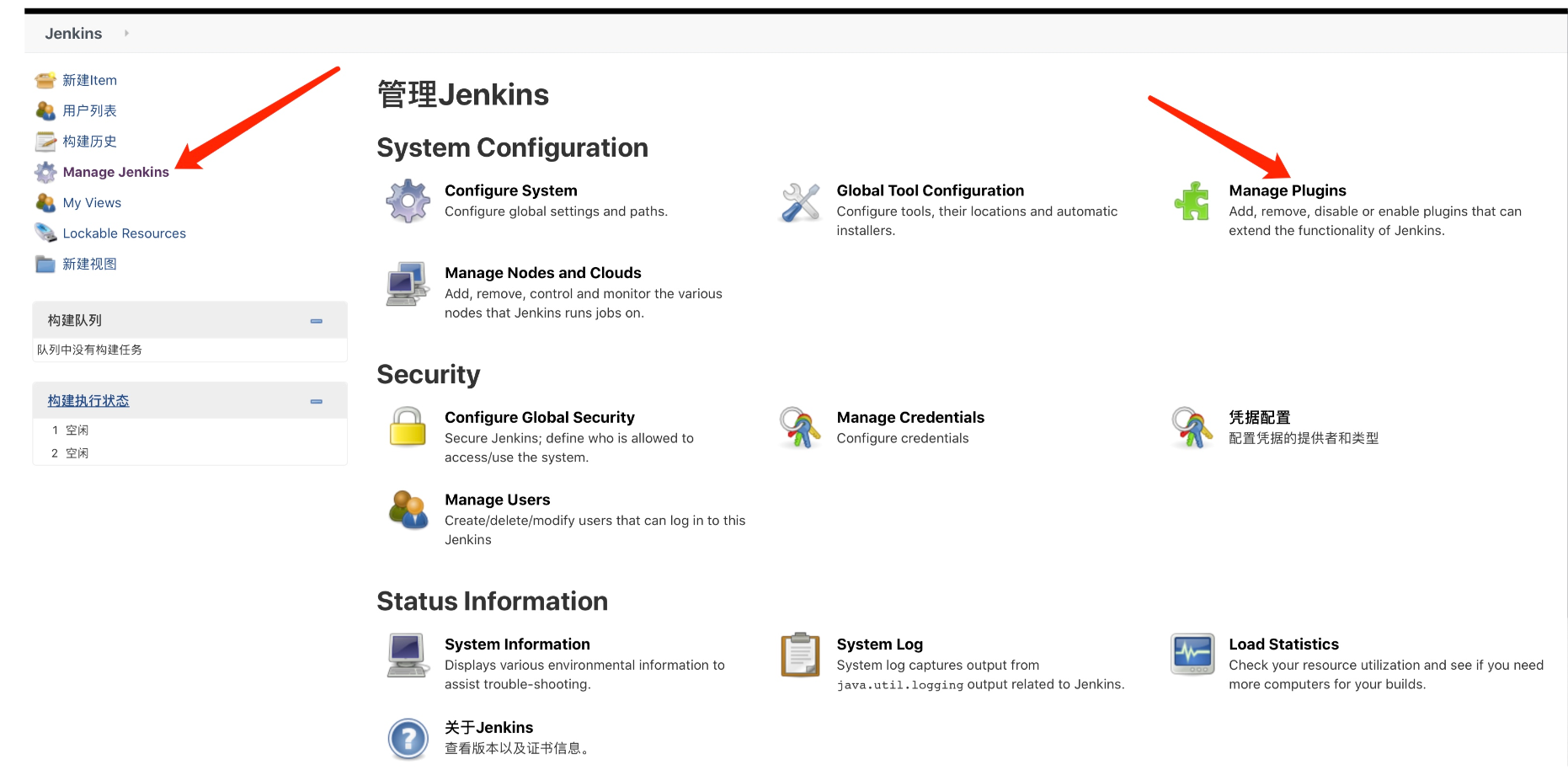Open Manage Nodes and Clouds
This screenshot has height=770, width=1568.
coord(543,273)
